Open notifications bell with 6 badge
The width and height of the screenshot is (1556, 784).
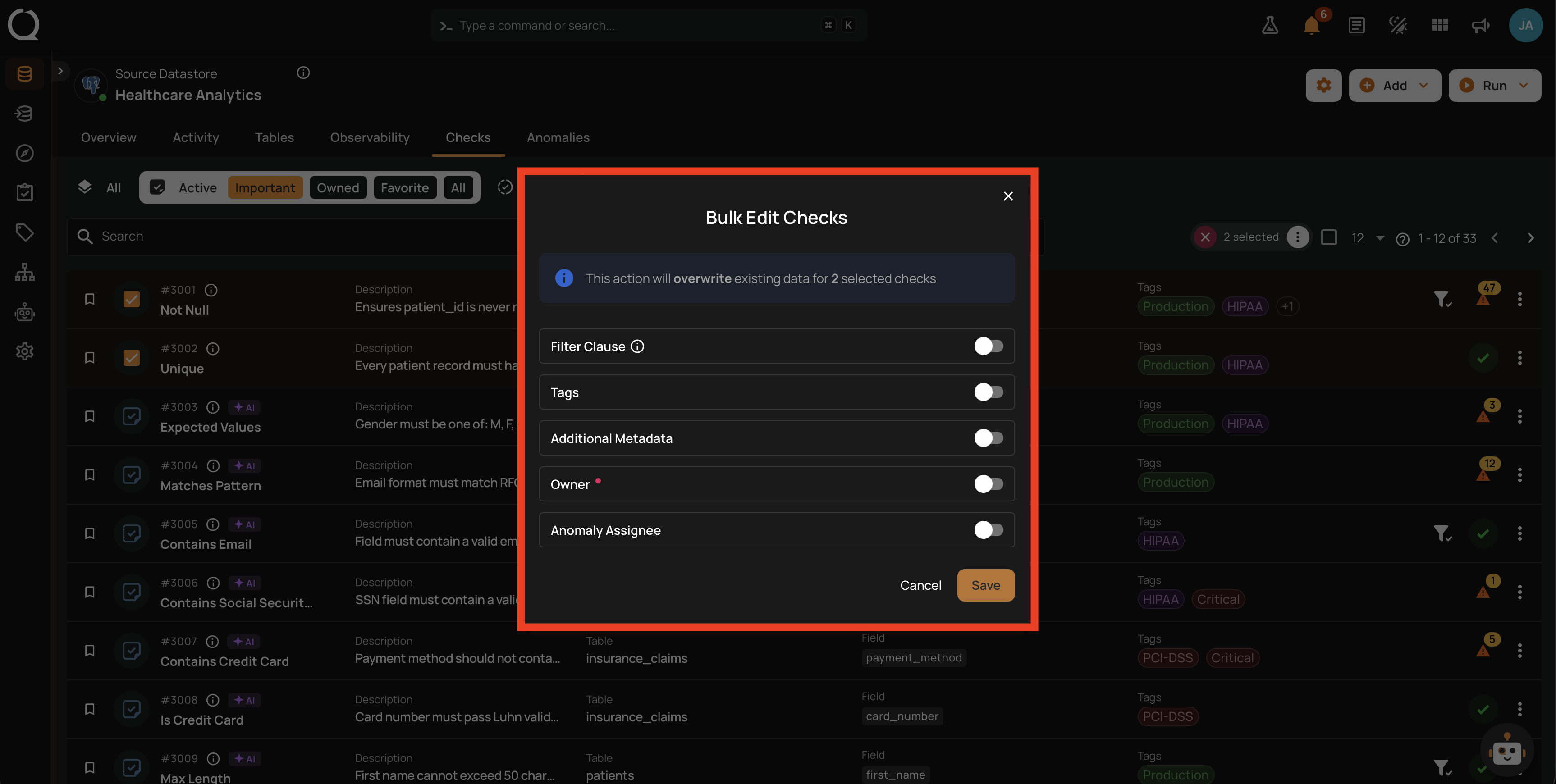tap(1312, 25)
